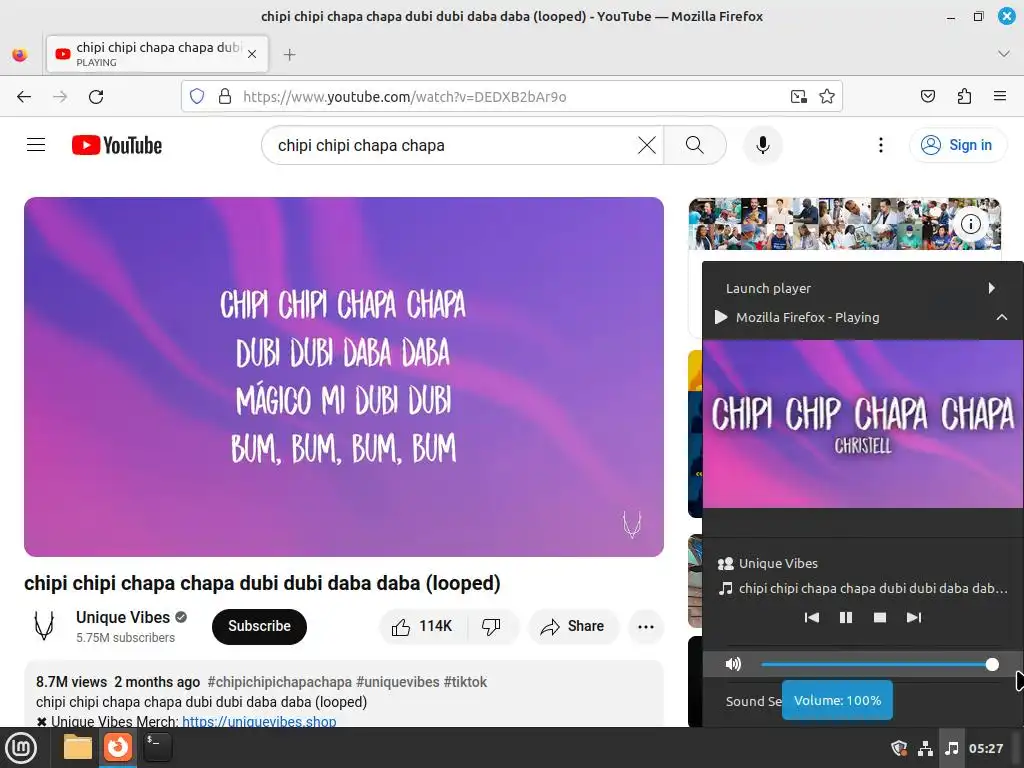Image resolution: width=1024 pixels, height=768 pixels.
Task: Open the network tray icon
Action: click(x=925, y=748)
